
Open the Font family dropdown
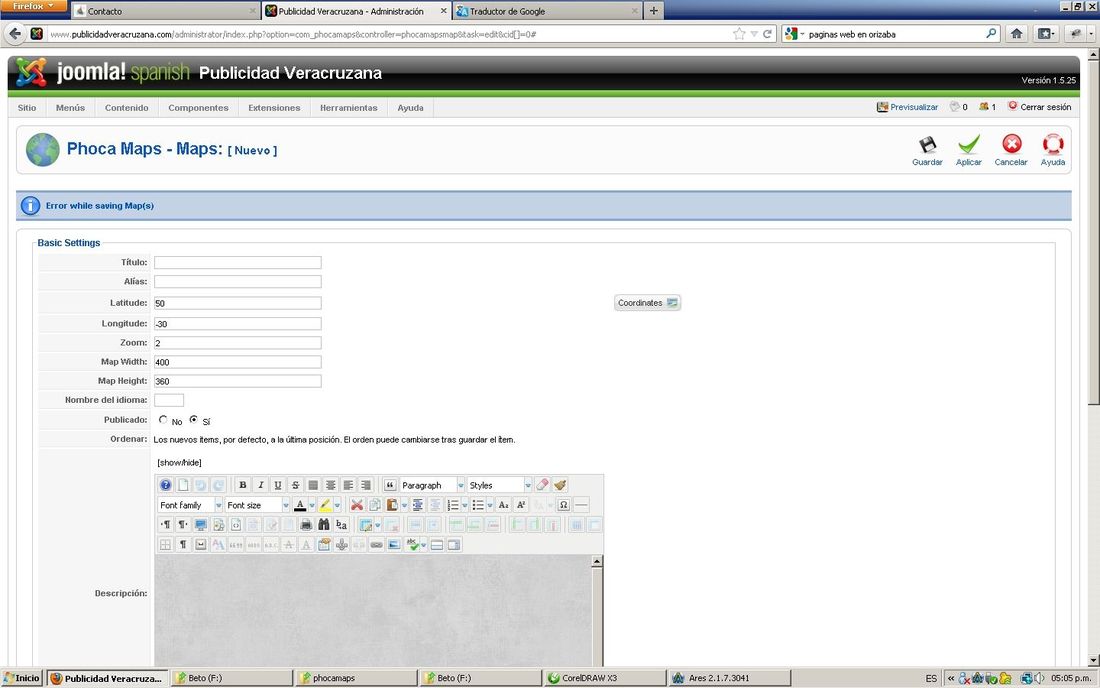(x=190, y=505)
